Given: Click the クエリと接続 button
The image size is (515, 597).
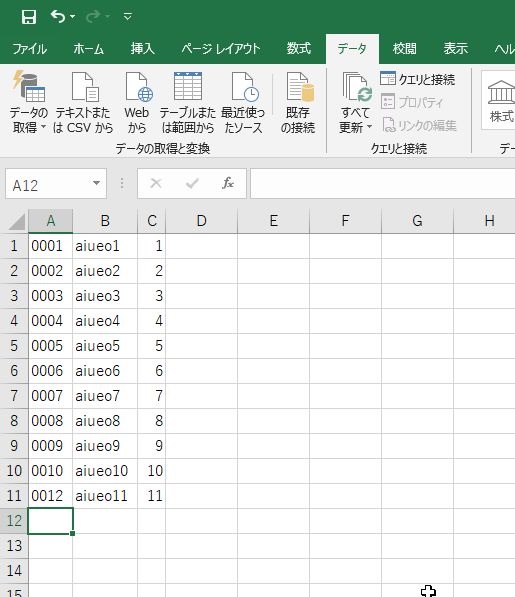Looking at the screenshot, I should tap(418, 79).
